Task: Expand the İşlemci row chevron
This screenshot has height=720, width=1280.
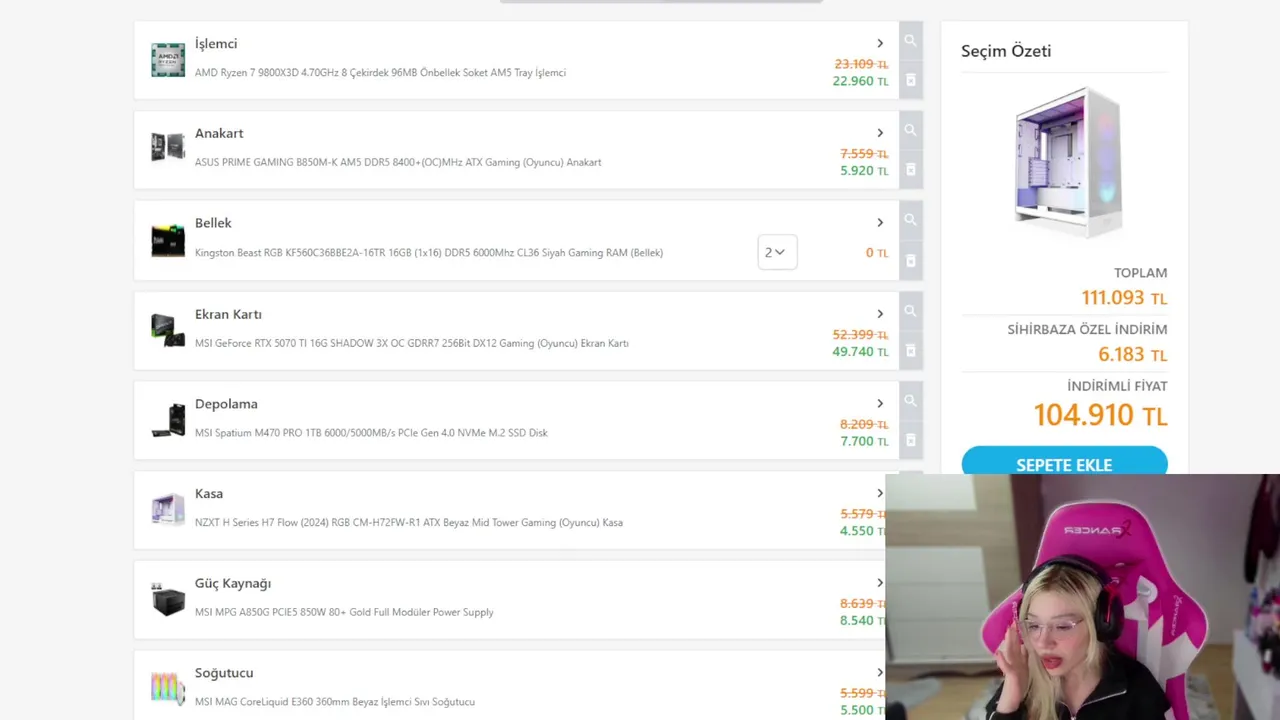Action: 880,43
